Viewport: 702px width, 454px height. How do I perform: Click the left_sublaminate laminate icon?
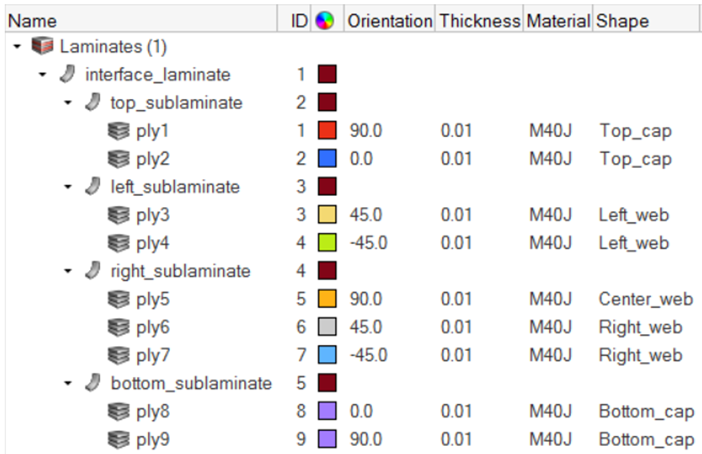pos(93,187)
